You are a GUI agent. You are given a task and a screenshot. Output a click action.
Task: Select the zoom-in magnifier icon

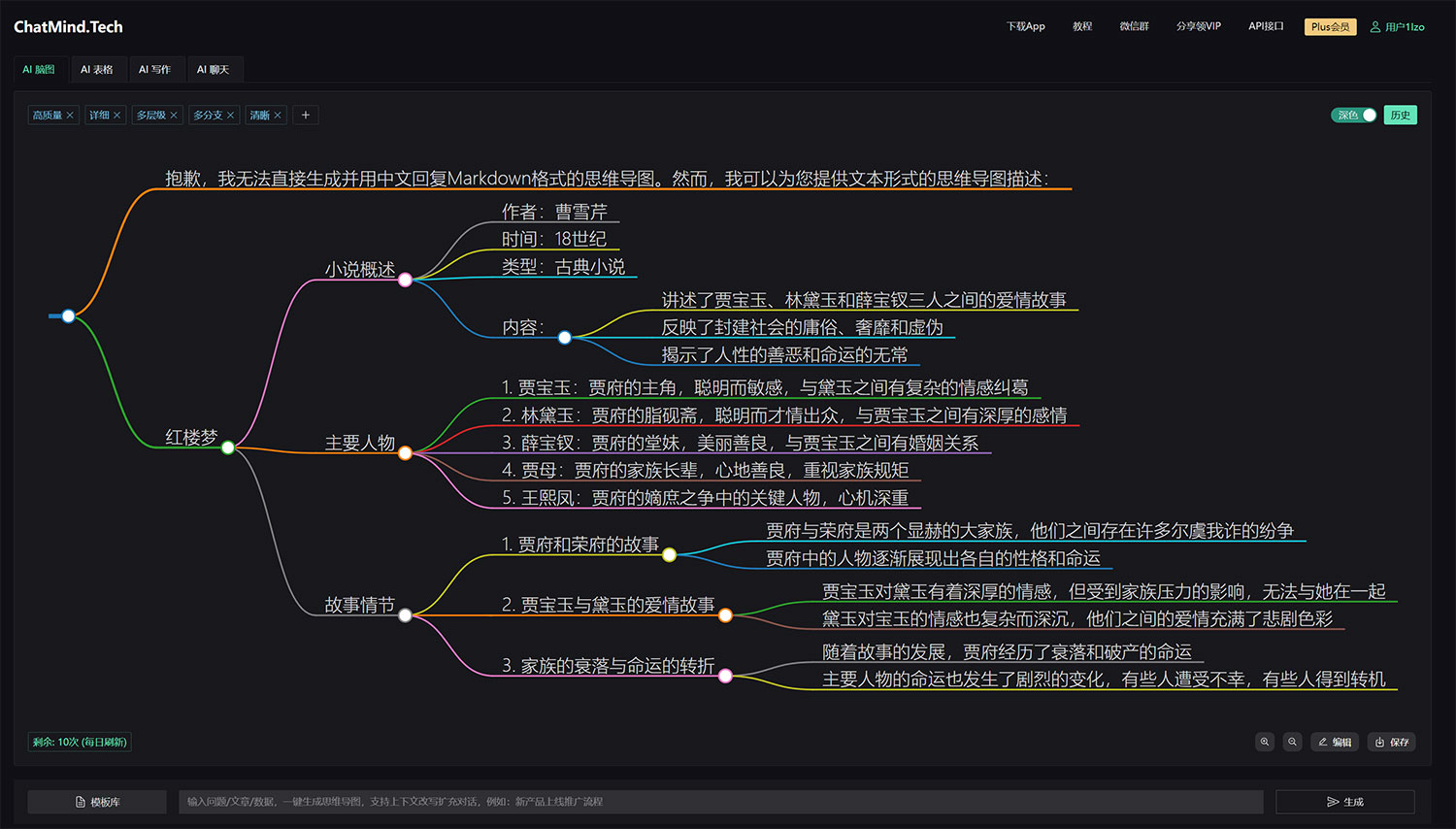point(1265,742)
